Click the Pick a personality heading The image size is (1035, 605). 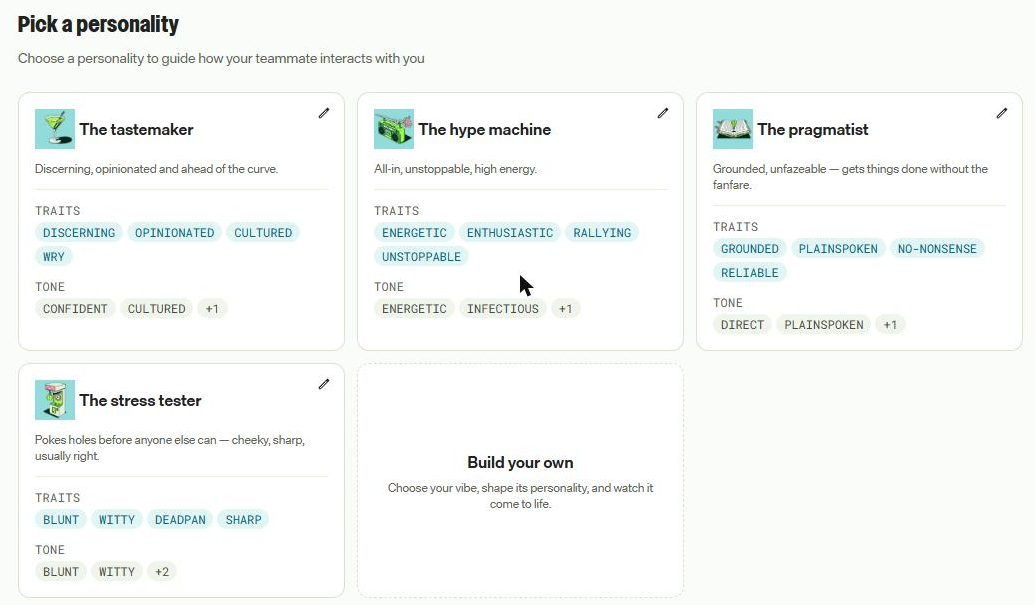point(98,24)
